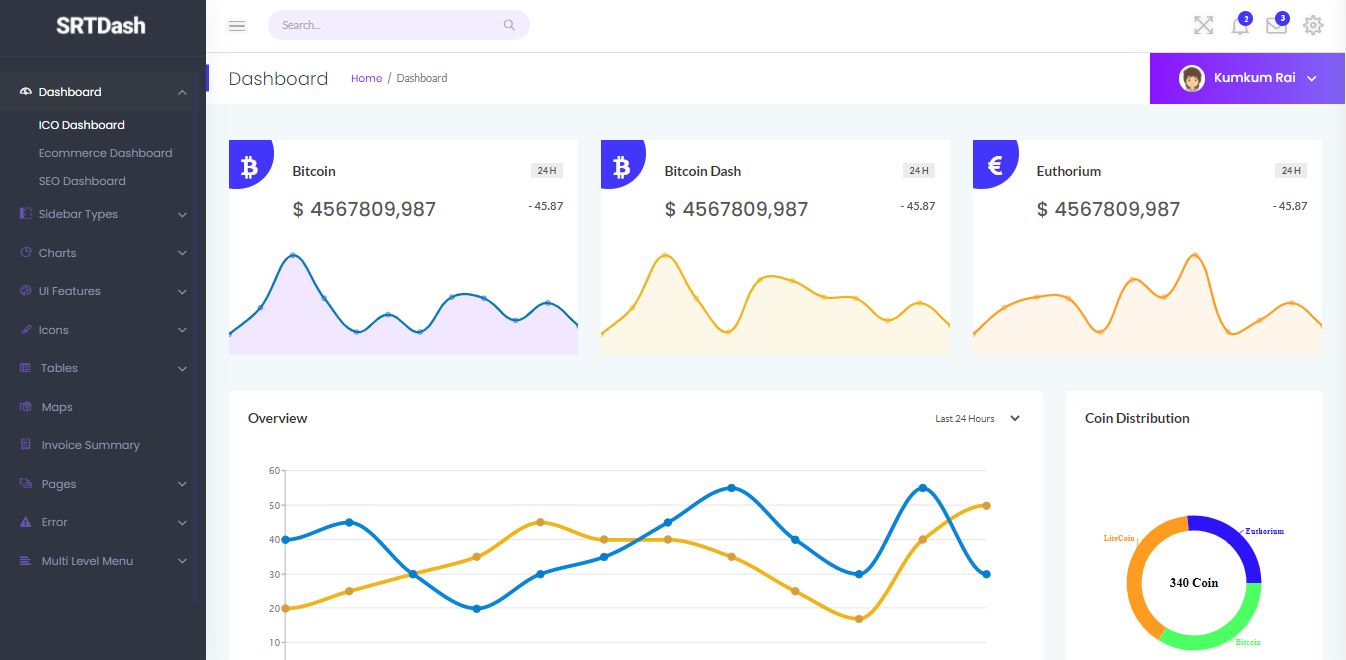Click the 'Dashboard' breadcrumb text
This screenshot has height=660, width=1346.
point(421,78)
